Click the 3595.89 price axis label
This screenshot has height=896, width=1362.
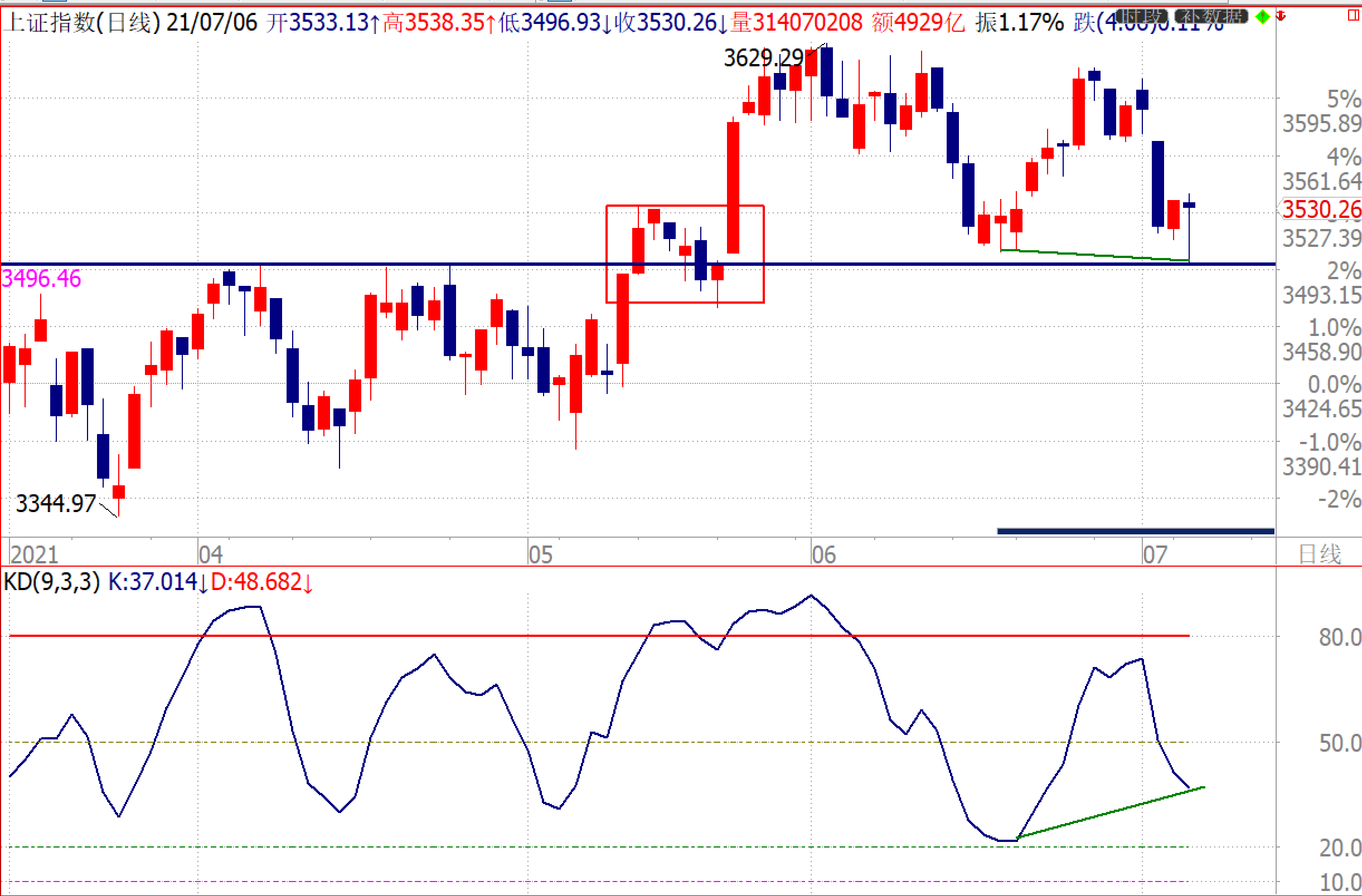(1321, 124)
